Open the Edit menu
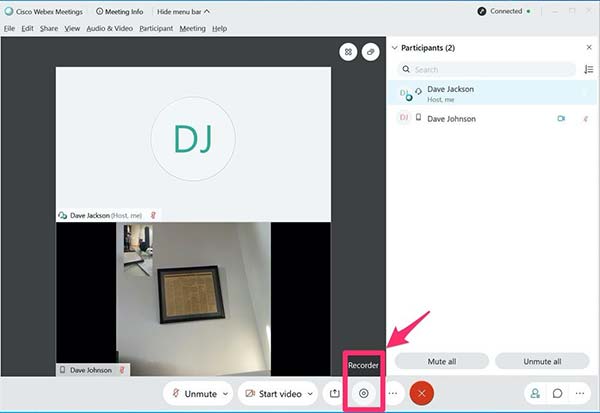Screen dimensions: 600x413 (x=27, y=28)
